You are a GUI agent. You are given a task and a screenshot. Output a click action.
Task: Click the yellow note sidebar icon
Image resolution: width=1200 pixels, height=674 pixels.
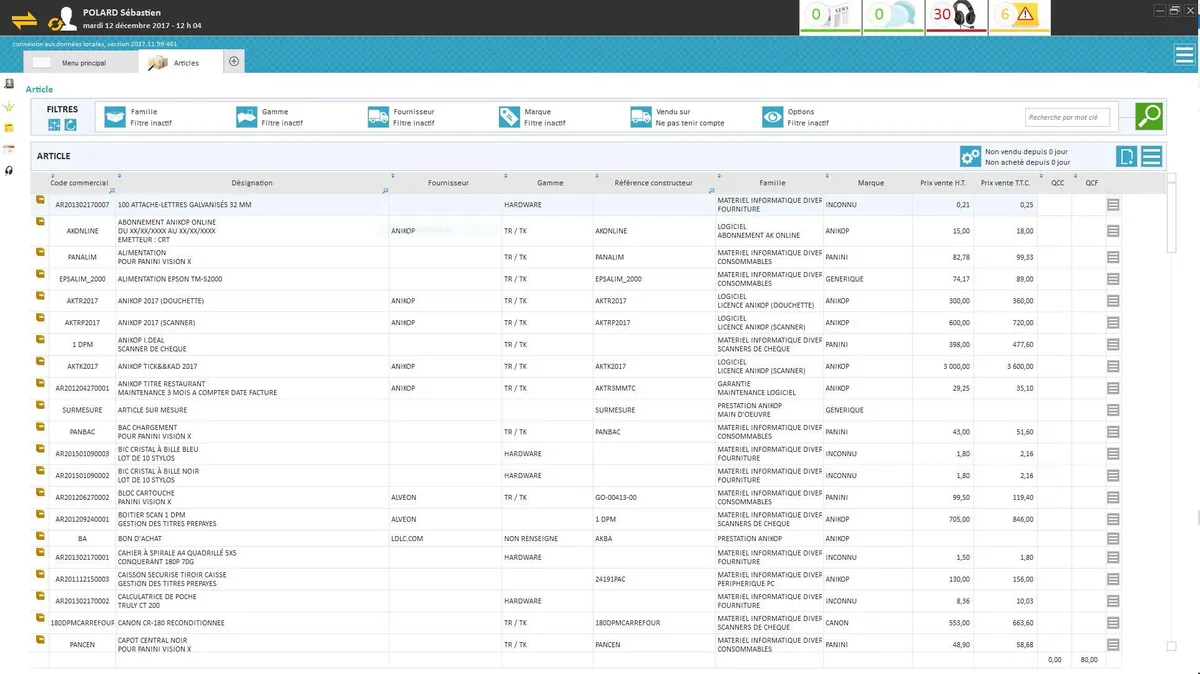click(x=9, y=128)
